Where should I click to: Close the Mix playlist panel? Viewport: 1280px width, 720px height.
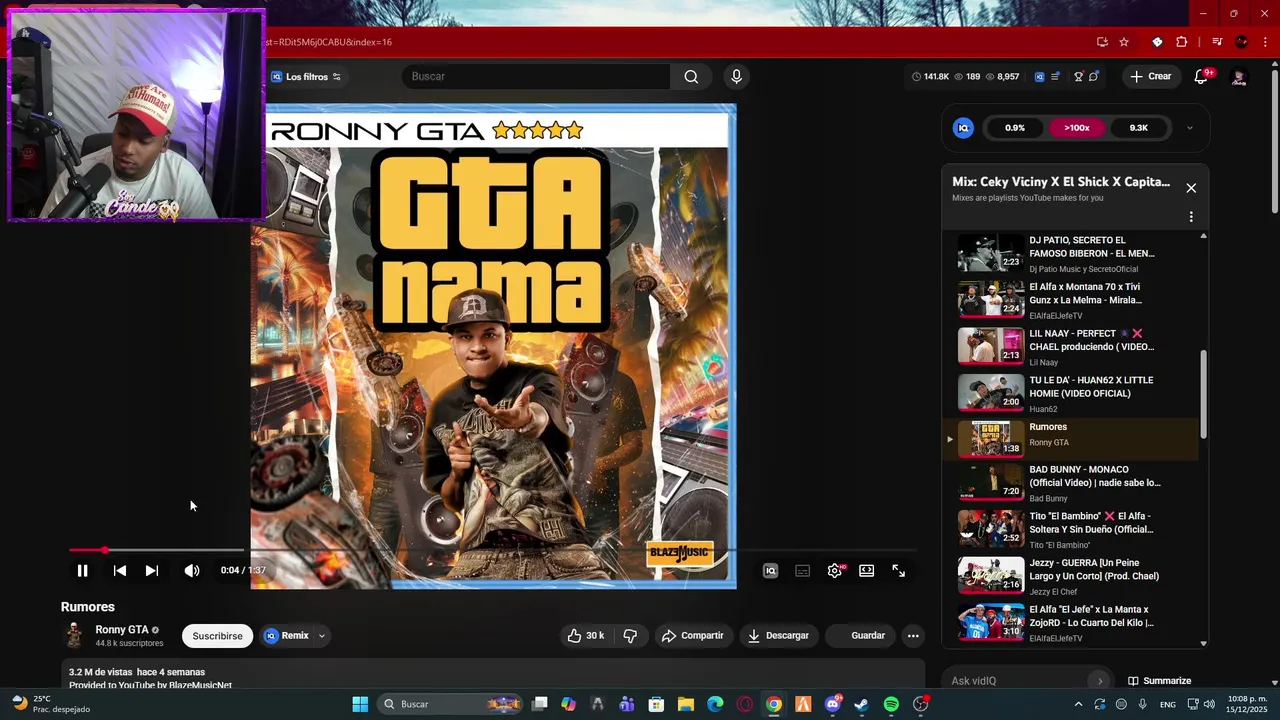(1191, 188)
